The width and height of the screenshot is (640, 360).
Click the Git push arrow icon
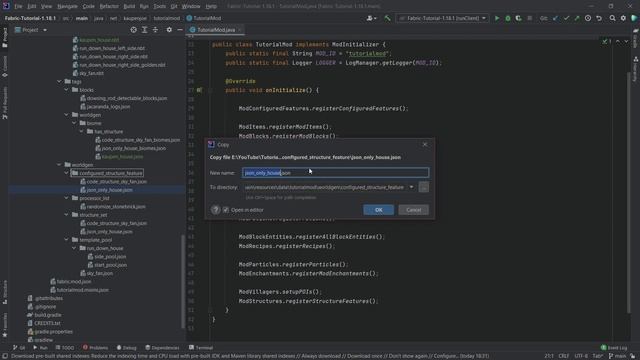coord(577,18)
